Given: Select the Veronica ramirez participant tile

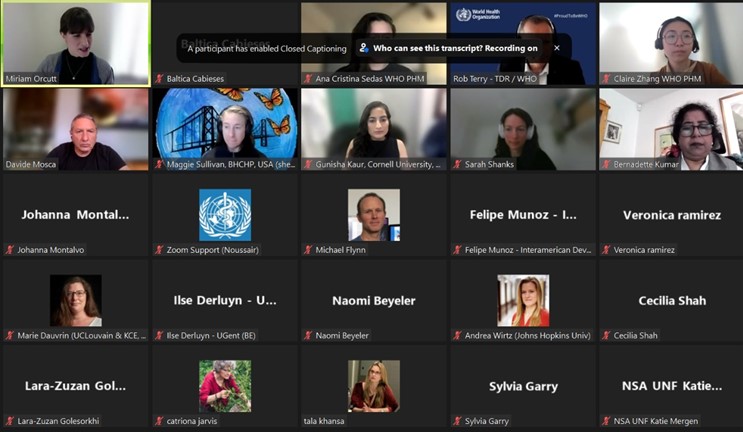Looking at the screenshot, I should [x=670, y=215].
